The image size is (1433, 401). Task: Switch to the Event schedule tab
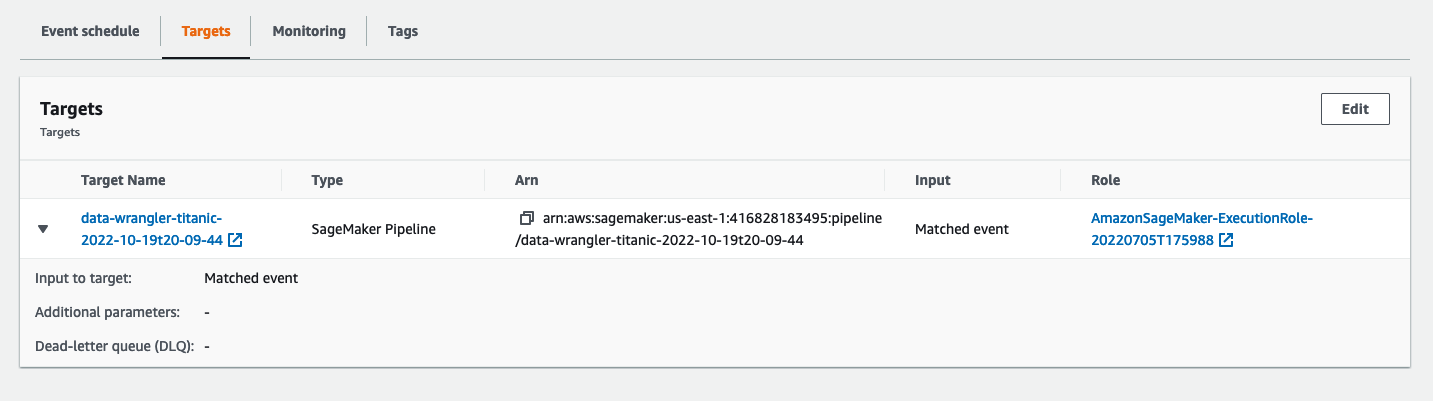coord(90,31)
